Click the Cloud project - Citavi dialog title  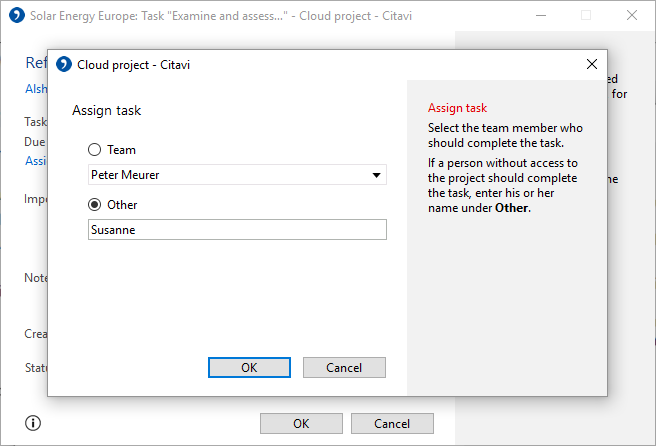pos(133,65)
